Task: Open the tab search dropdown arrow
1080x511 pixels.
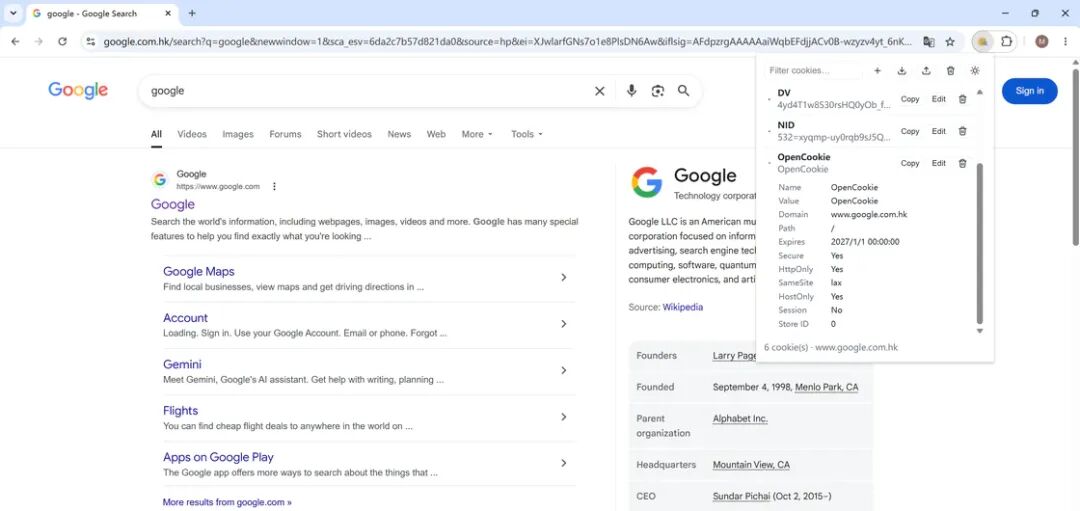Action: click(x=13, y=13)
